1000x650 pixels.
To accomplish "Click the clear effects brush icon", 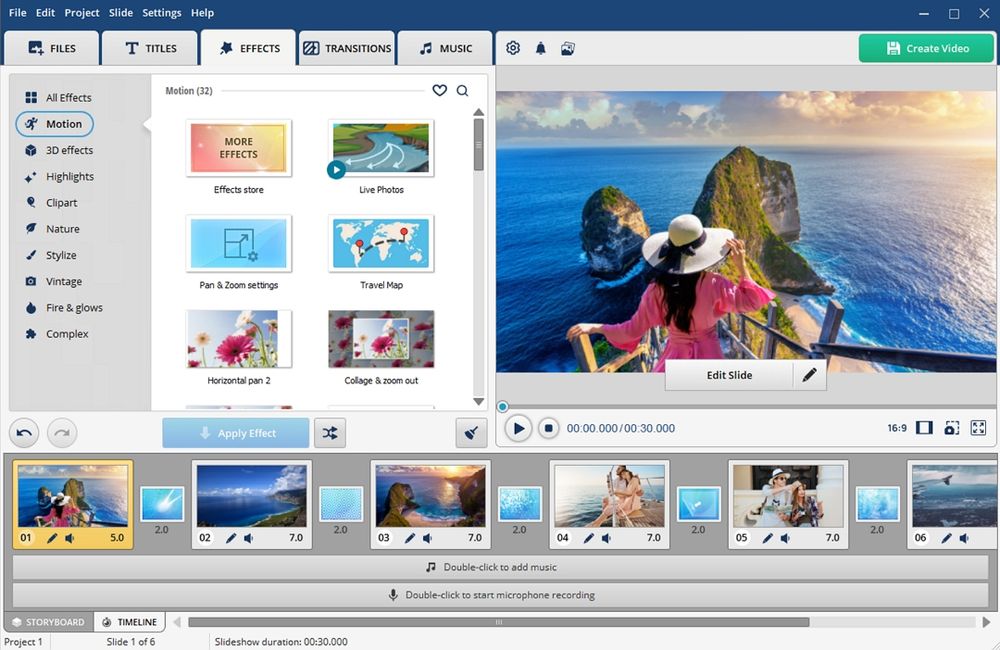I will [x=471, y=433].
